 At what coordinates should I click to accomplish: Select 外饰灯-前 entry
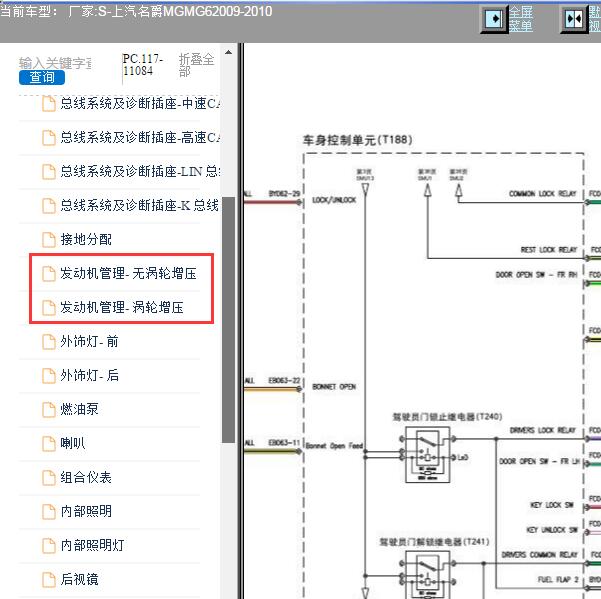click(89, 341)
